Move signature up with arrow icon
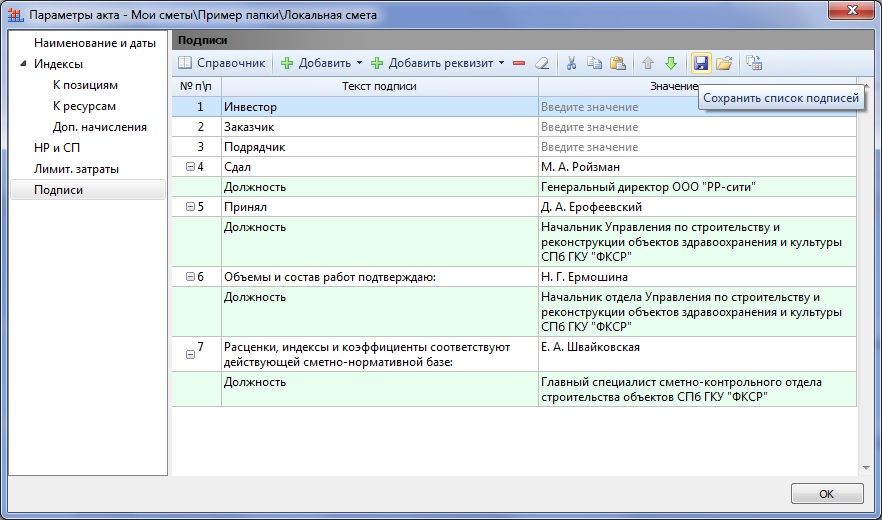882x520 pixels. coord(648,63)
